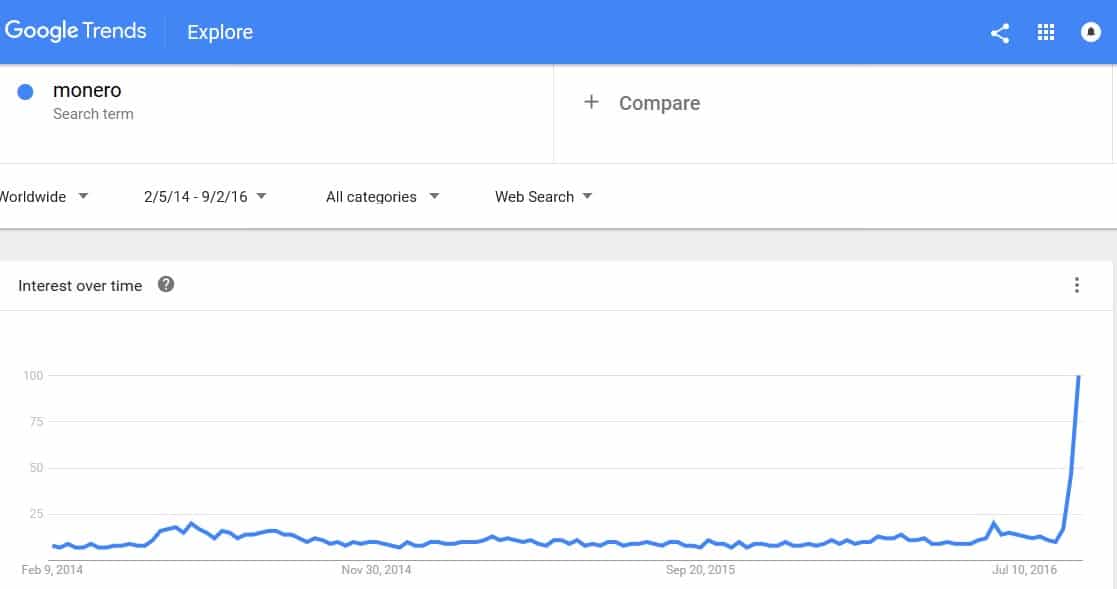Open the chart's three-dot options menu
Image resolution: width=1117 pixels, height=589 pixels.
(1076, 285)
